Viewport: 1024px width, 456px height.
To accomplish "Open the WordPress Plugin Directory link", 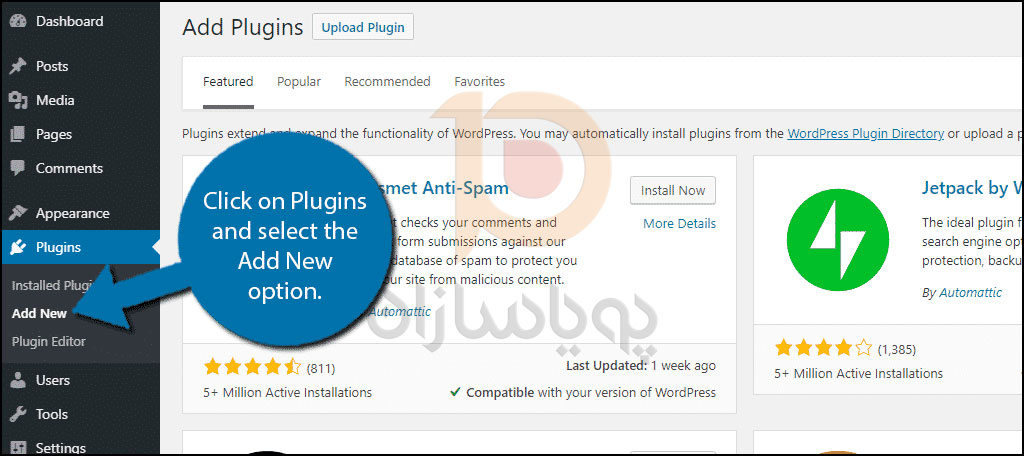I will (x=865, y=133).
